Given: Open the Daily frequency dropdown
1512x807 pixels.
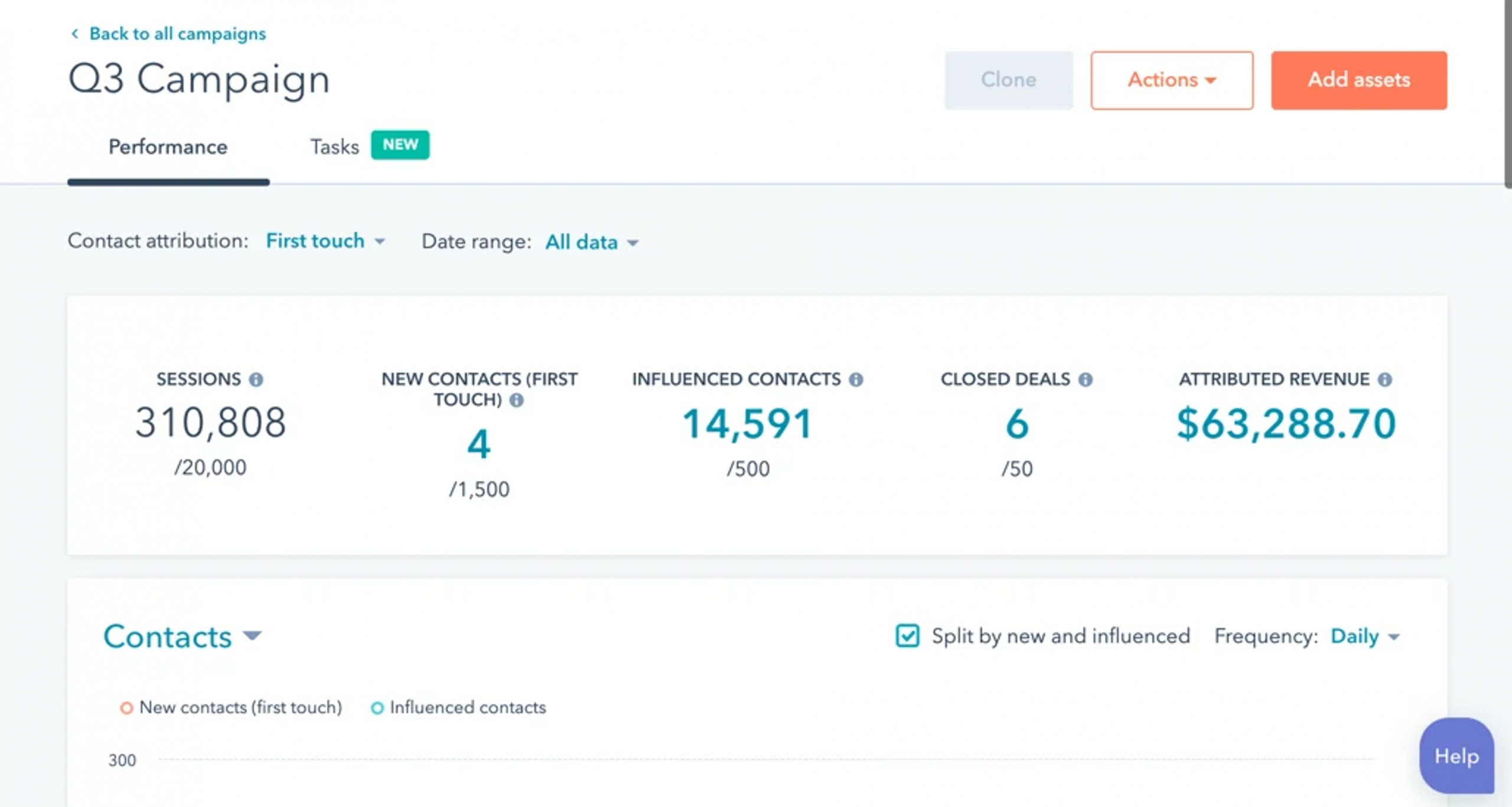Looking at the screenshot, I should 1364,636.
